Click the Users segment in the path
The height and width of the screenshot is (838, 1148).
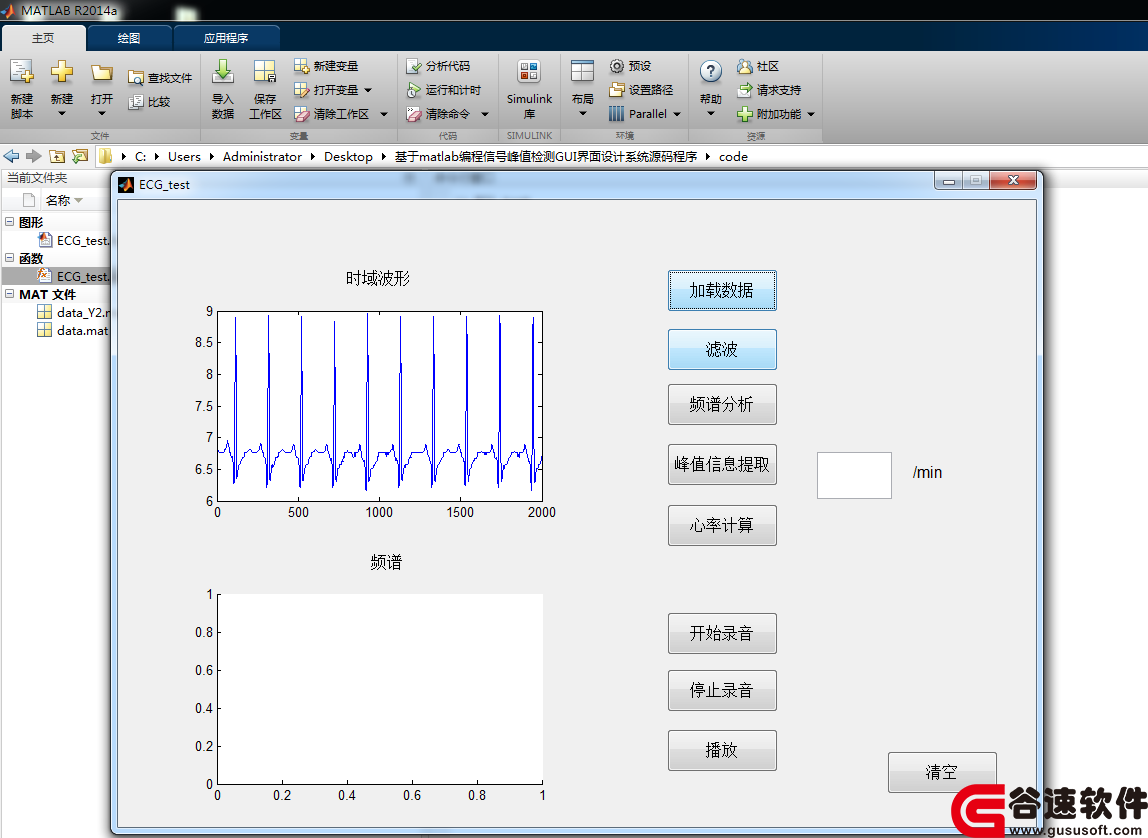[184, 157]
